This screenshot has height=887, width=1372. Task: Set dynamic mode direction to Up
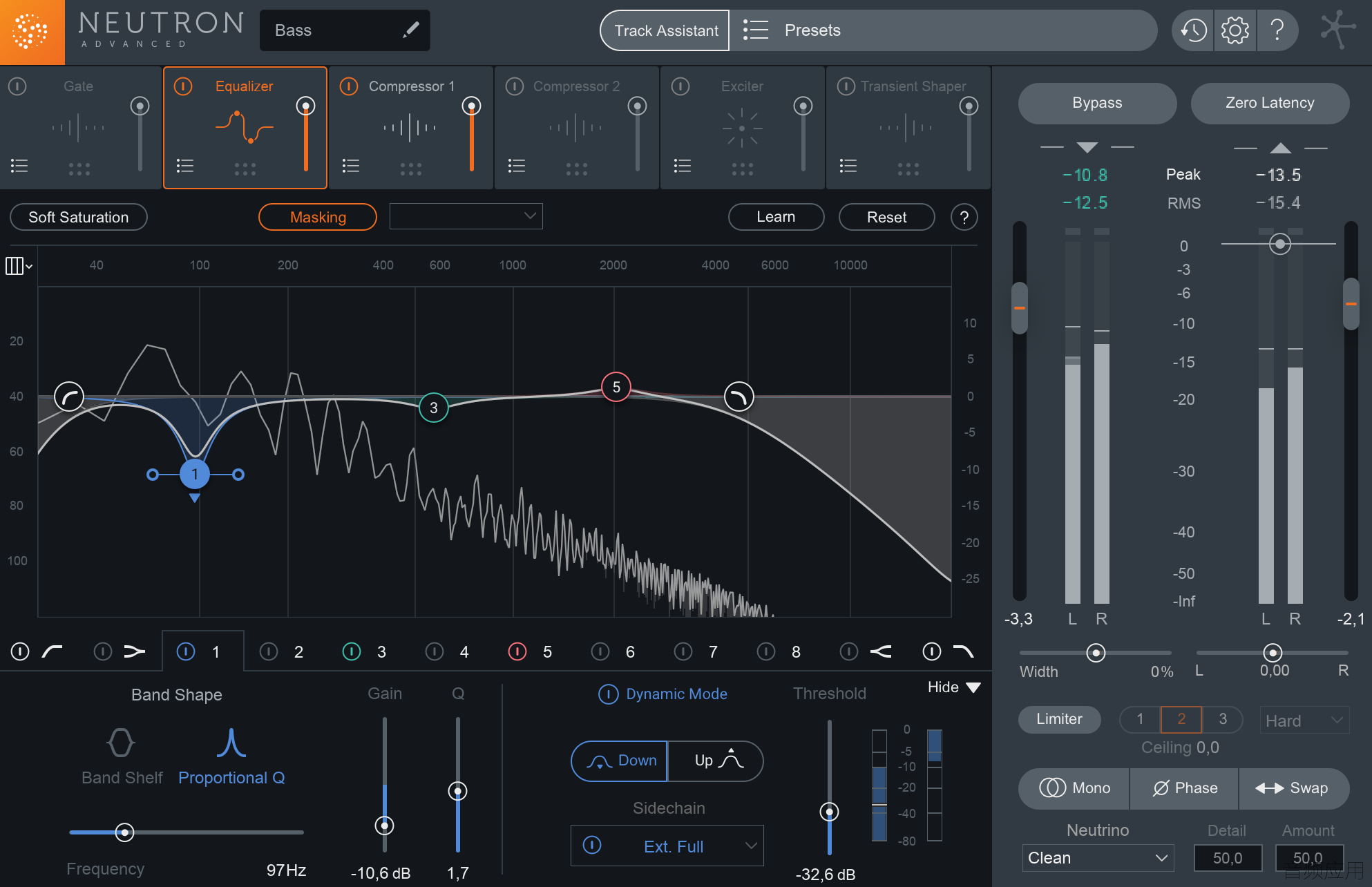click(716, 761)
